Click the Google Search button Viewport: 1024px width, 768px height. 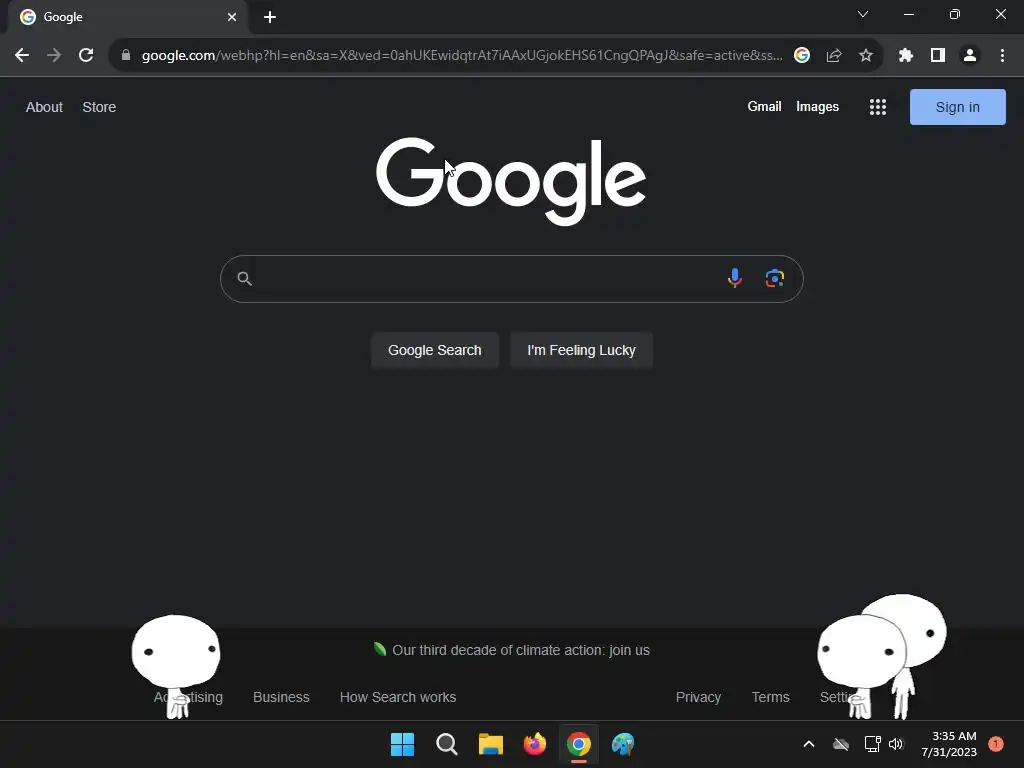(434, 350)
